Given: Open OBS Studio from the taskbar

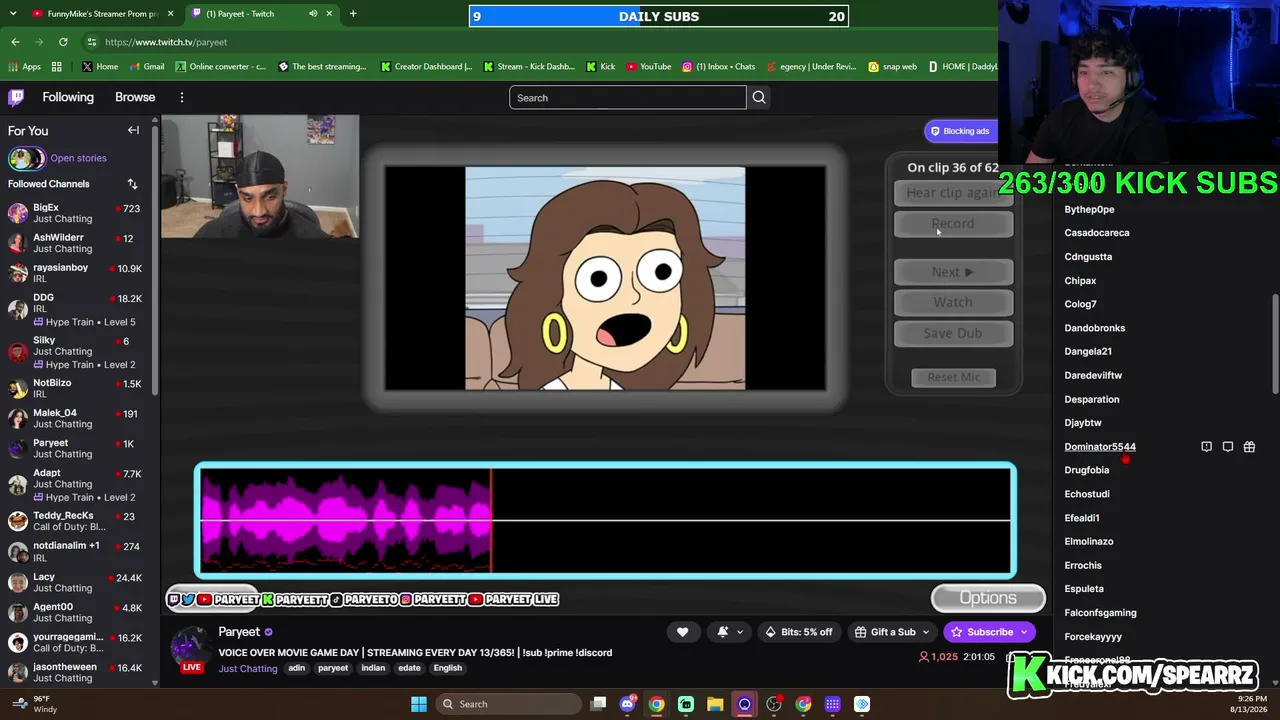Looking at the screenshot, I should [x=774, y=704].
